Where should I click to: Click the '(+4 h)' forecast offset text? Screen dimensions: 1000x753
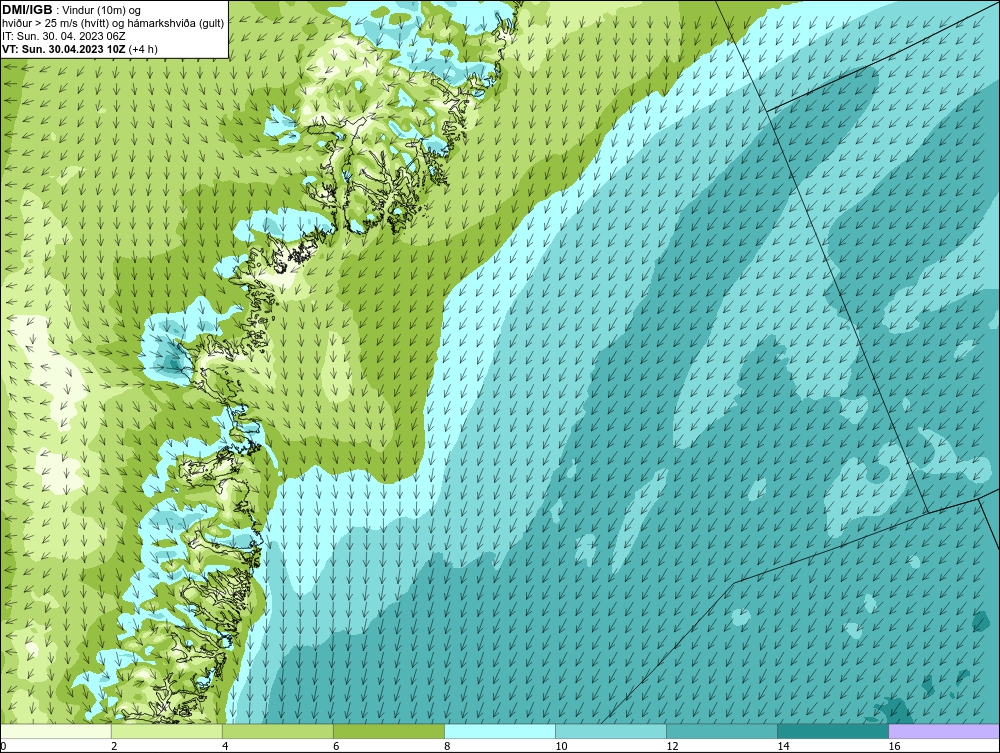[143, 49]
